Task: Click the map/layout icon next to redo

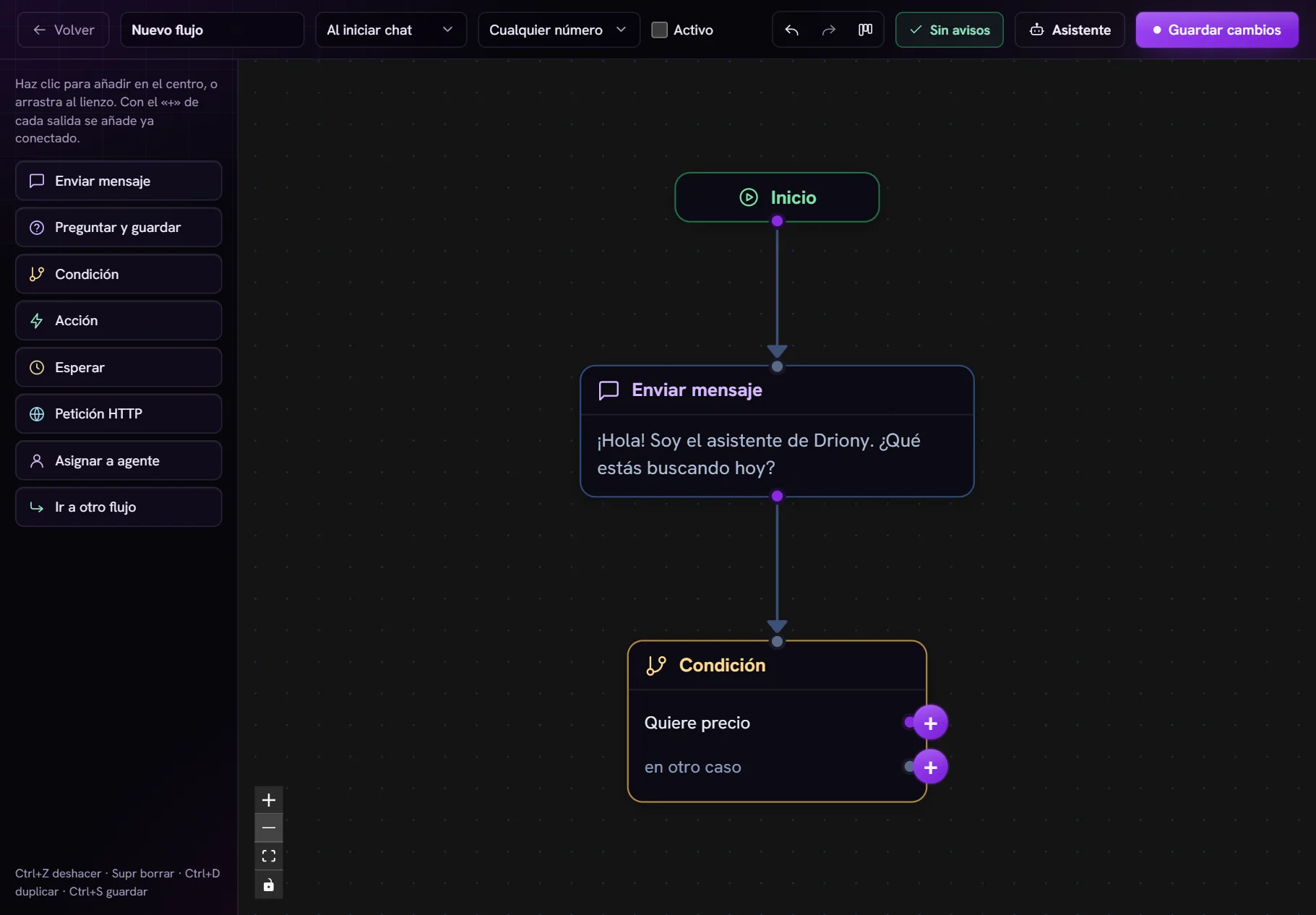Action: click(x=865, y=30)
